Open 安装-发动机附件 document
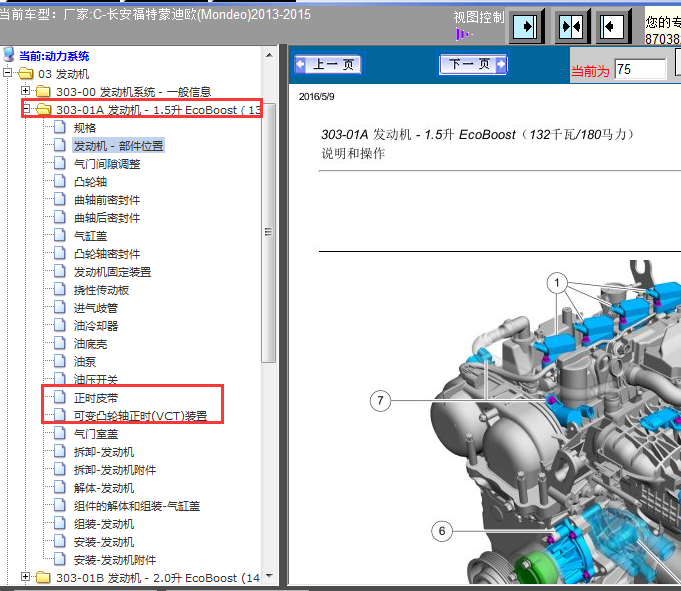Image resolution: width=681 pixels, height=591 pixels. click(x=115, y=560)
